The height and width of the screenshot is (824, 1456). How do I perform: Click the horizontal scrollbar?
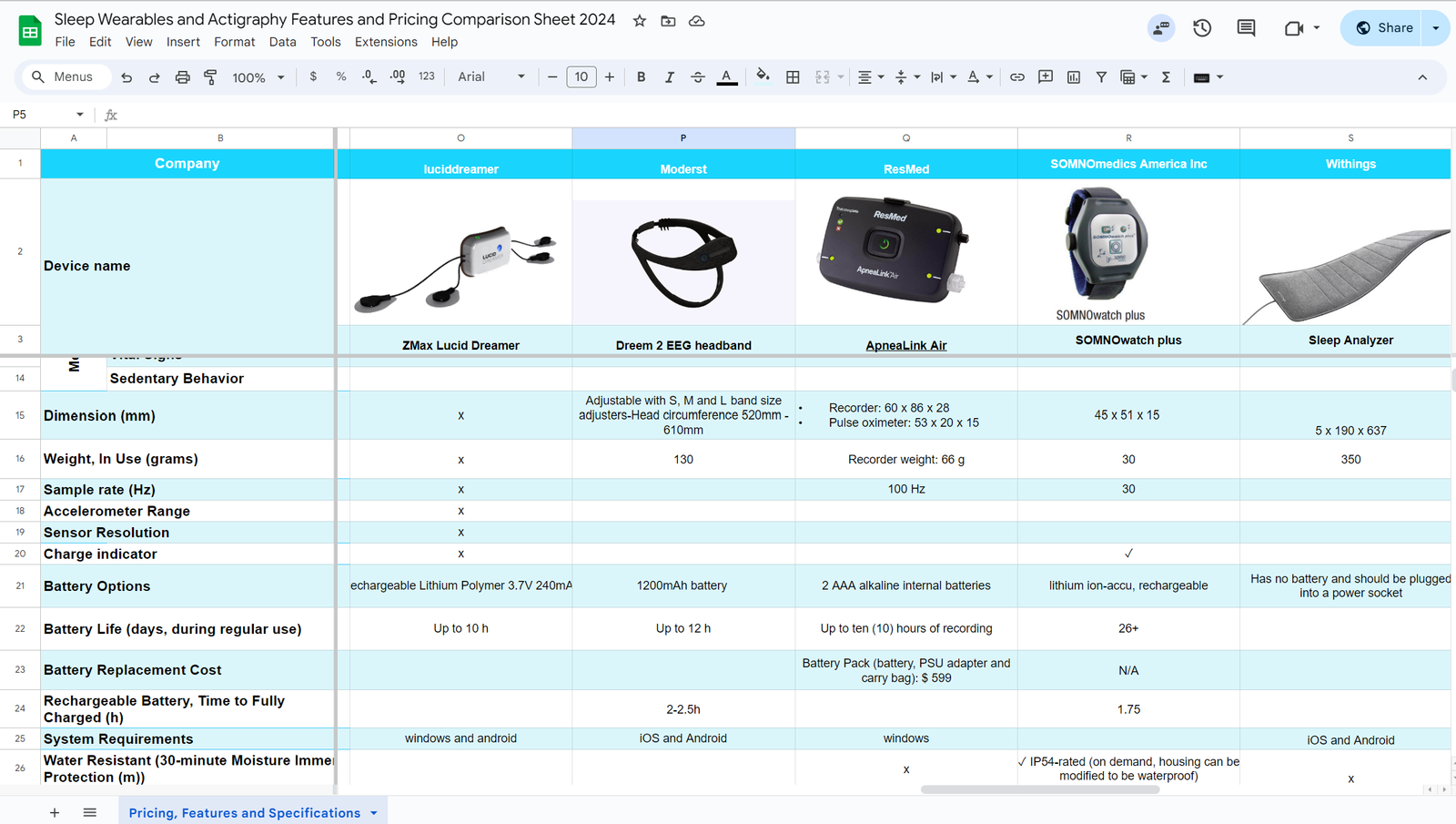(1040, 789)
